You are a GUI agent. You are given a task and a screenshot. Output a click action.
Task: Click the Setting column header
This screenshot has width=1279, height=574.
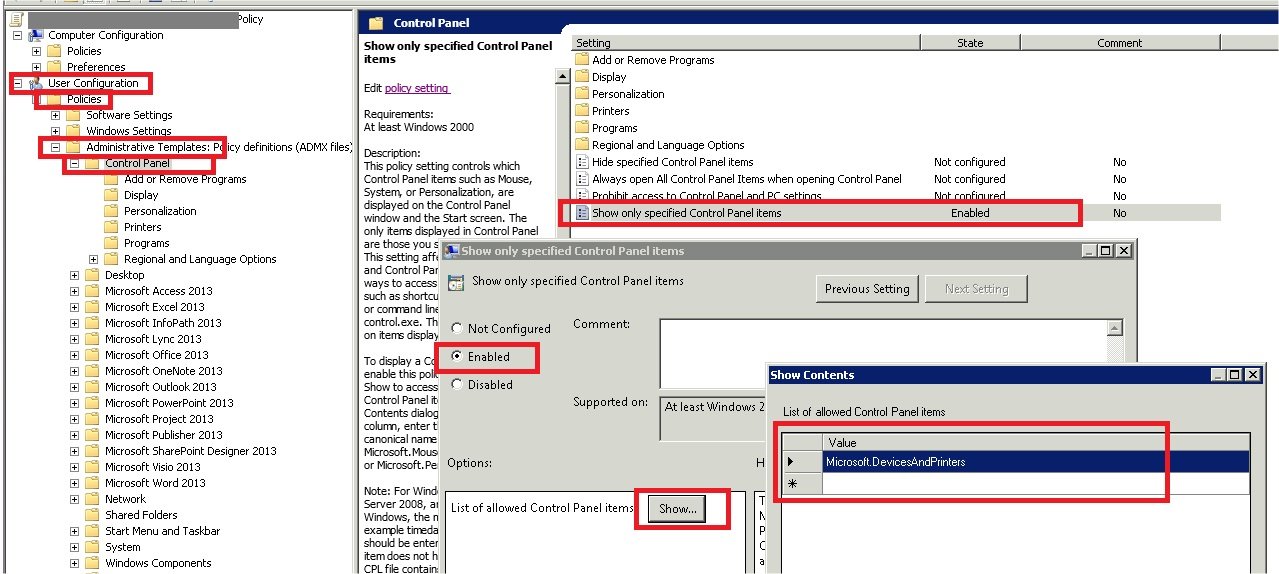point(745,43)
